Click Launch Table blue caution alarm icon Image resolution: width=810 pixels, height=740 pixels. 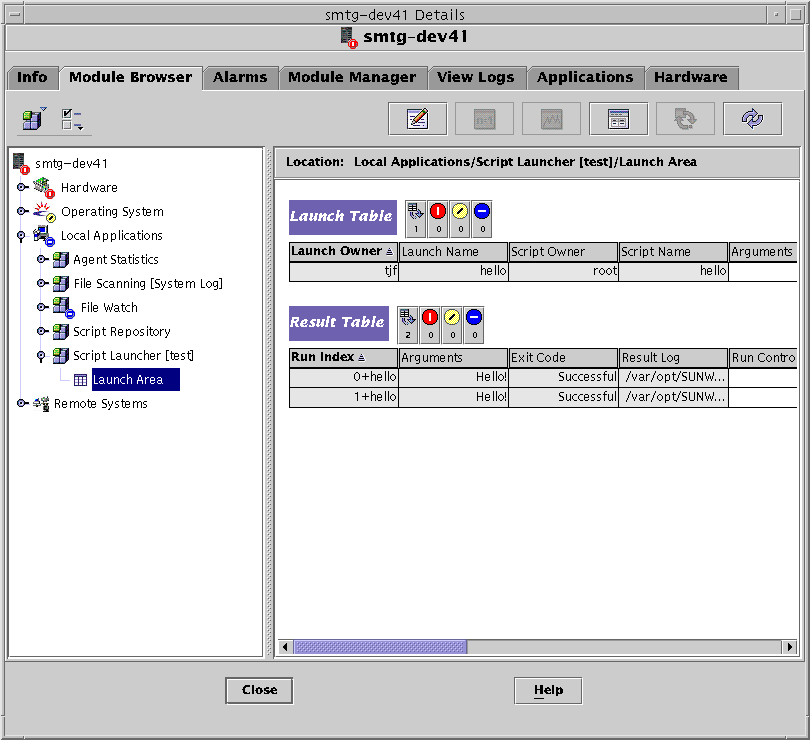tap(481, 219)
